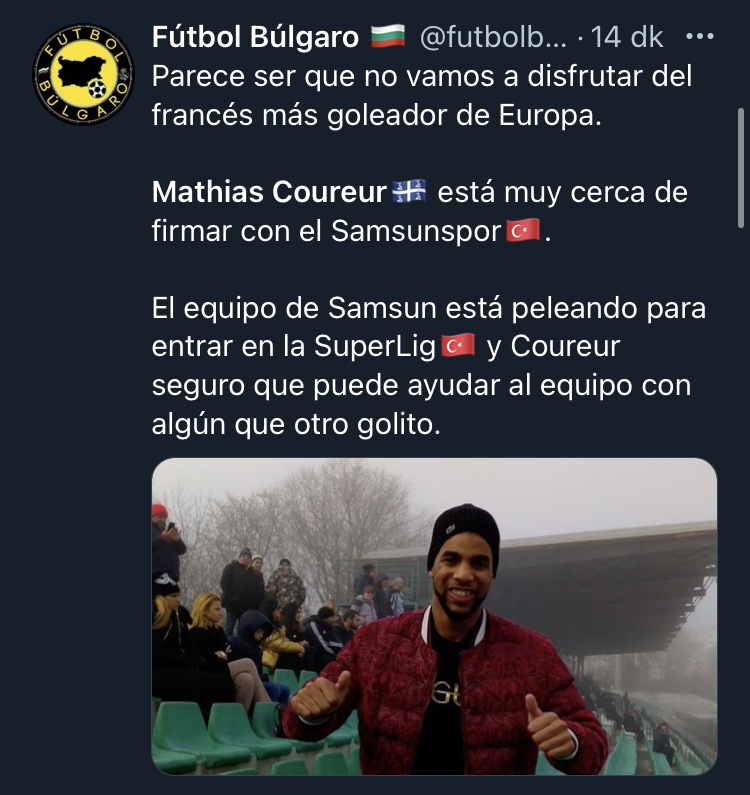Open the @futbolb... handle link
Image resolution: width=750 pixels, height=795 pixels.
point(493,37)
